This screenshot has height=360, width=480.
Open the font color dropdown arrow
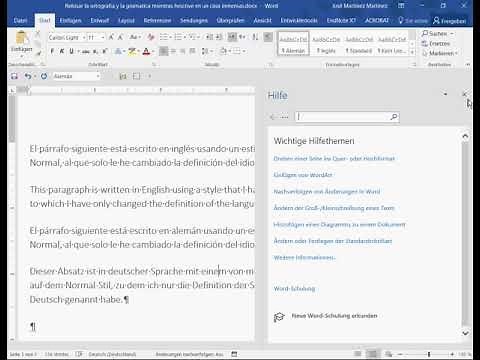click(x=152, y=51)
